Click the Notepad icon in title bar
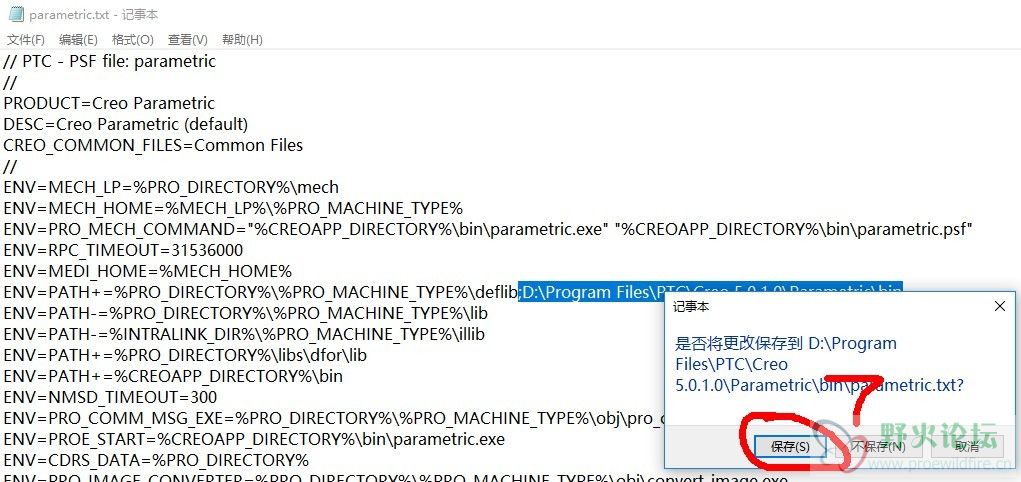1021x482 pixels. pyautogui.click(x=16, y=14)
